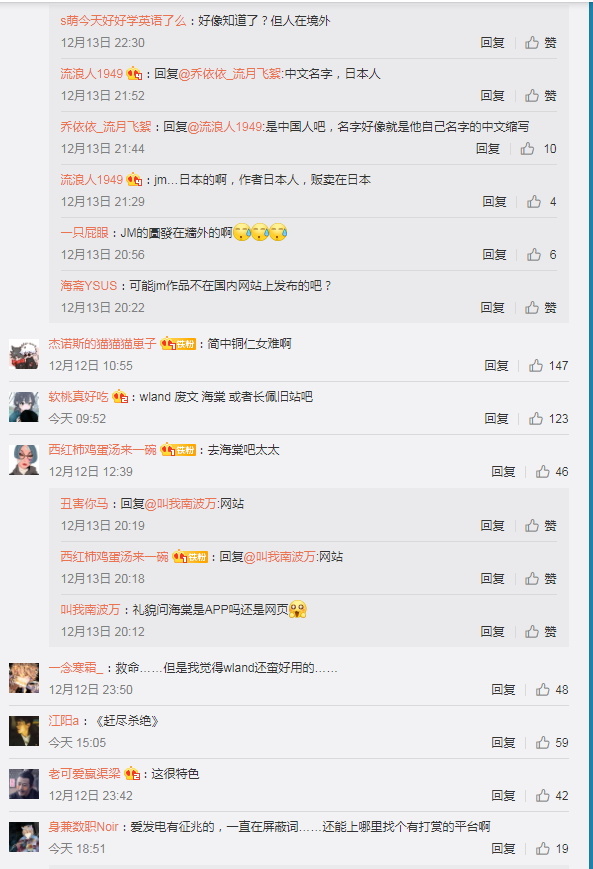Image resolution: width=593 pixels, height=869 pixels.
Task: Like 一念寒霜_'s comment about wland
Action: click(551, 689)
